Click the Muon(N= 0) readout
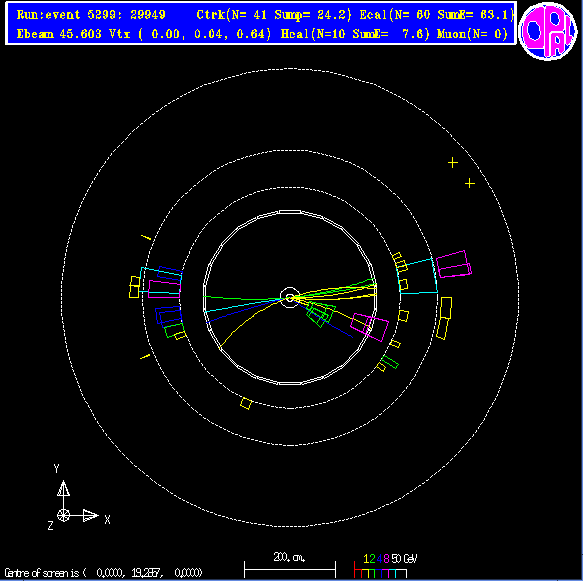This screenshot has width=583, height=581. 472,34
